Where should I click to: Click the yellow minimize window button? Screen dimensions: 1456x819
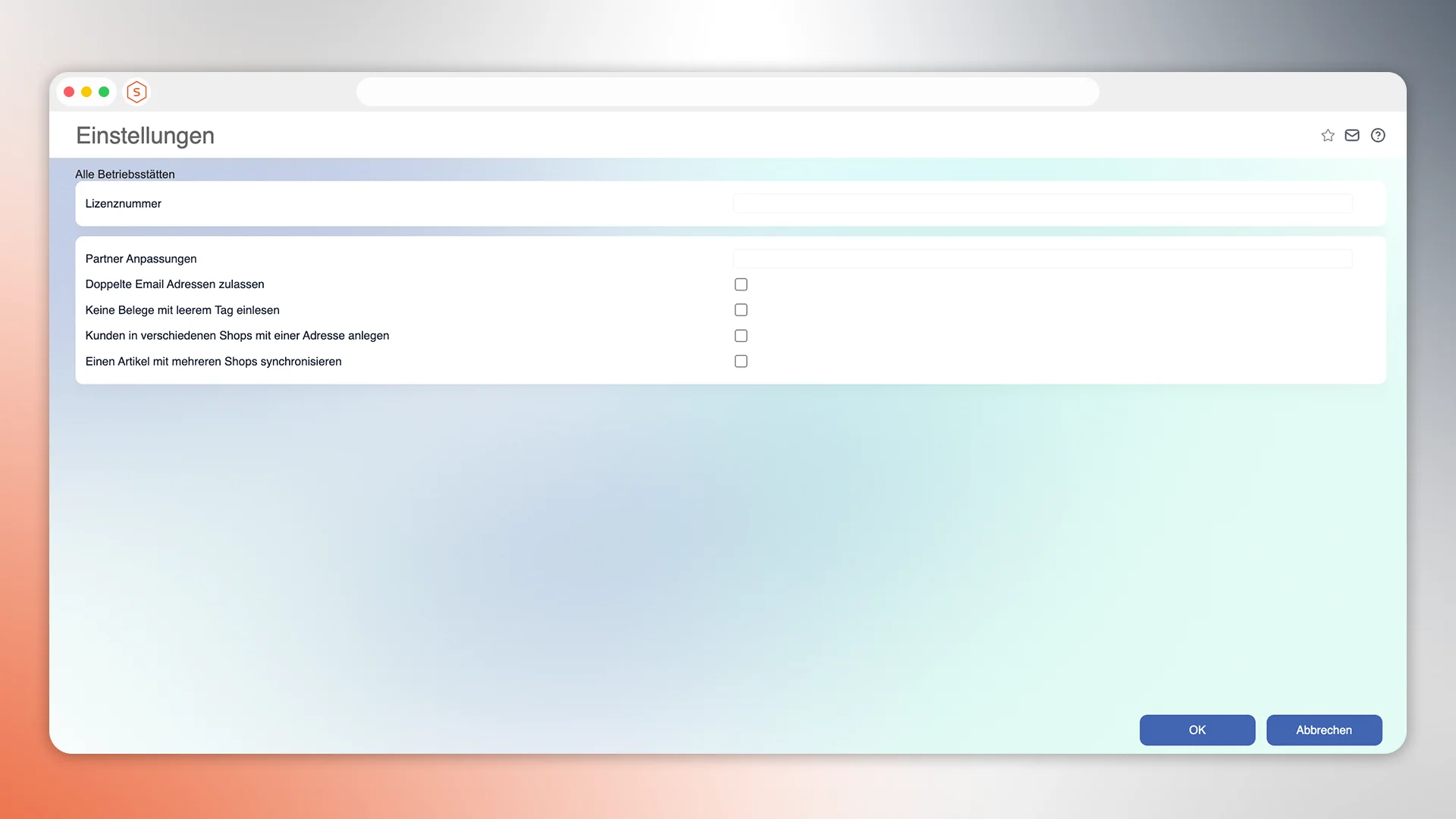[86, 93]
